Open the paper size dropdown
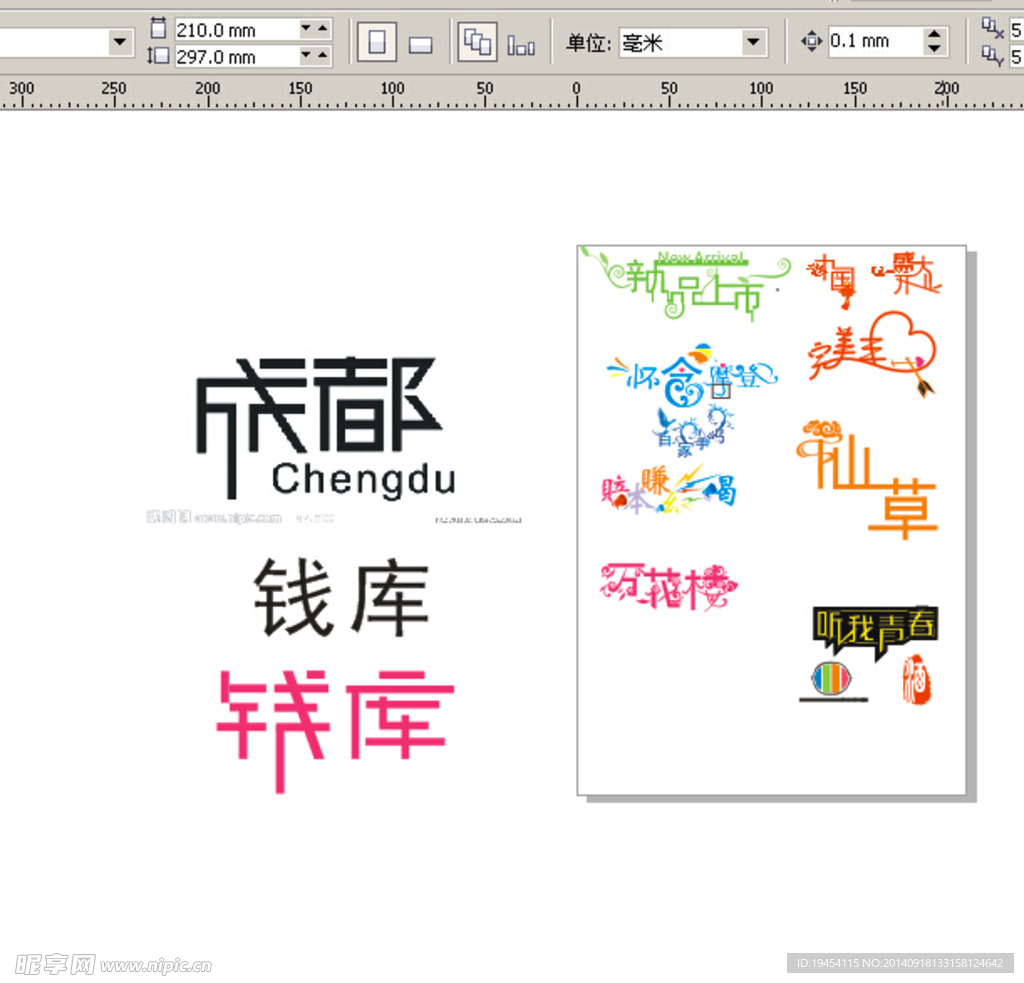The height and width of the screenshot is (983, 1024). (x=121, y=42)
